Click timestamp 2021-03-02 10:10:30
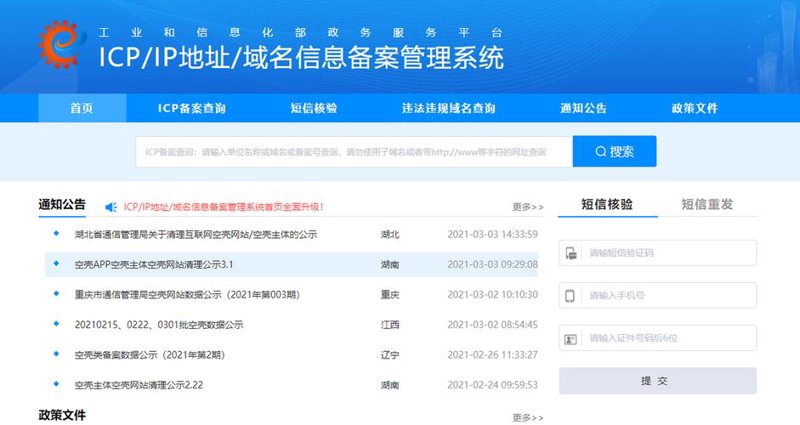Viewport: 800px width, 425px height. (x=492, y=294)
